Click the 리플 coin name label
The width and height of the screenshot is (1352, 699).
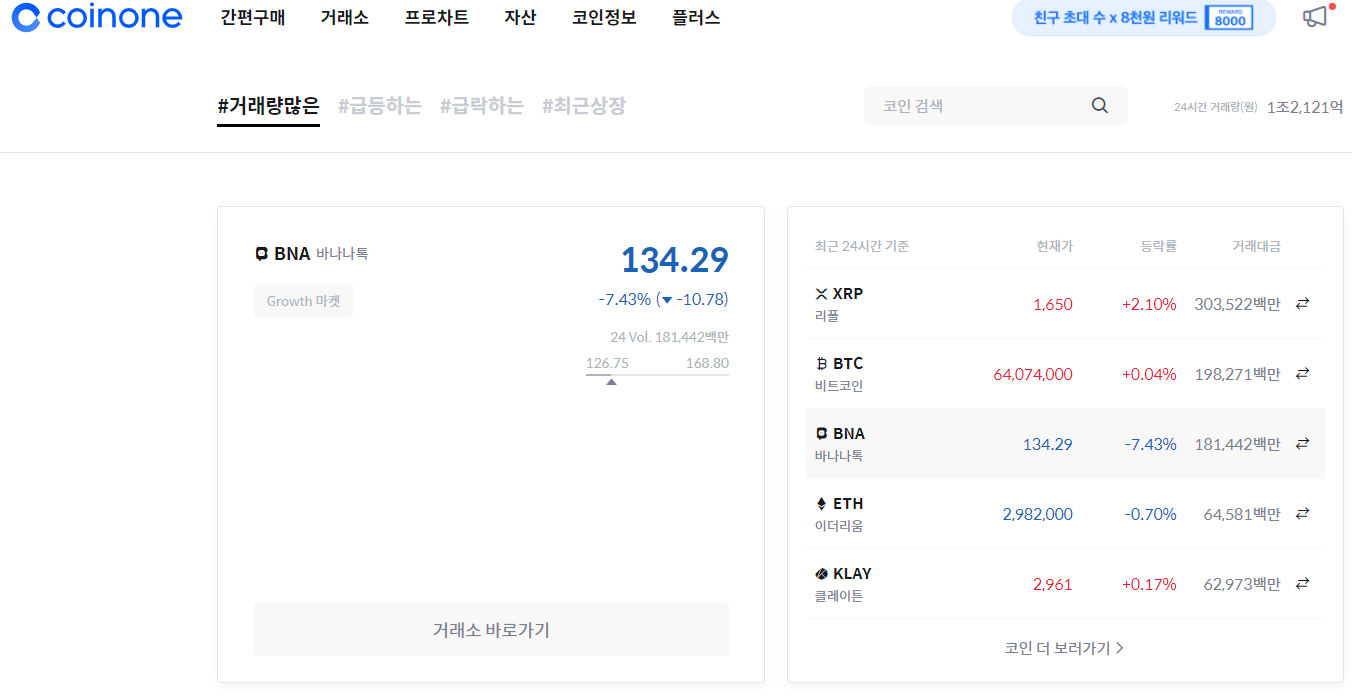[x=827, y=316]
